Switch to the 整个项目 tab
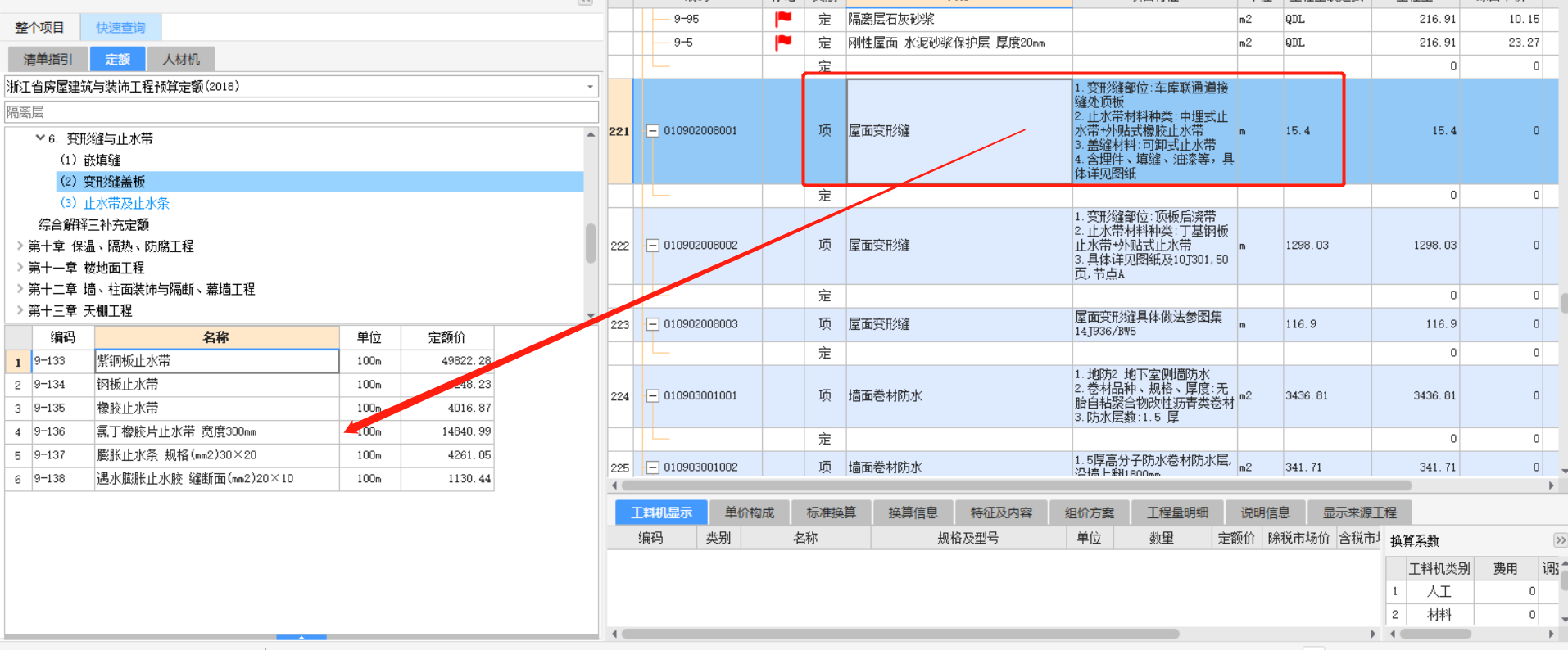Viewport: 1568px width, 650px height. [39, 27]
